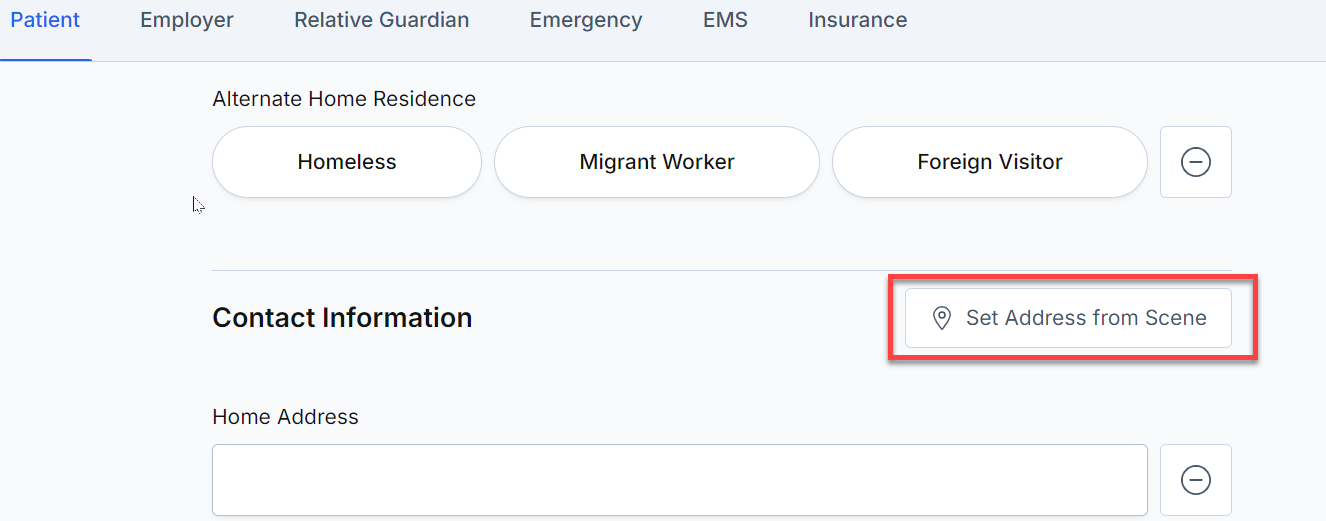Click the Contact Information section heading
The height and width of the screenshot is (521, 1326).
tap(342, 318)
